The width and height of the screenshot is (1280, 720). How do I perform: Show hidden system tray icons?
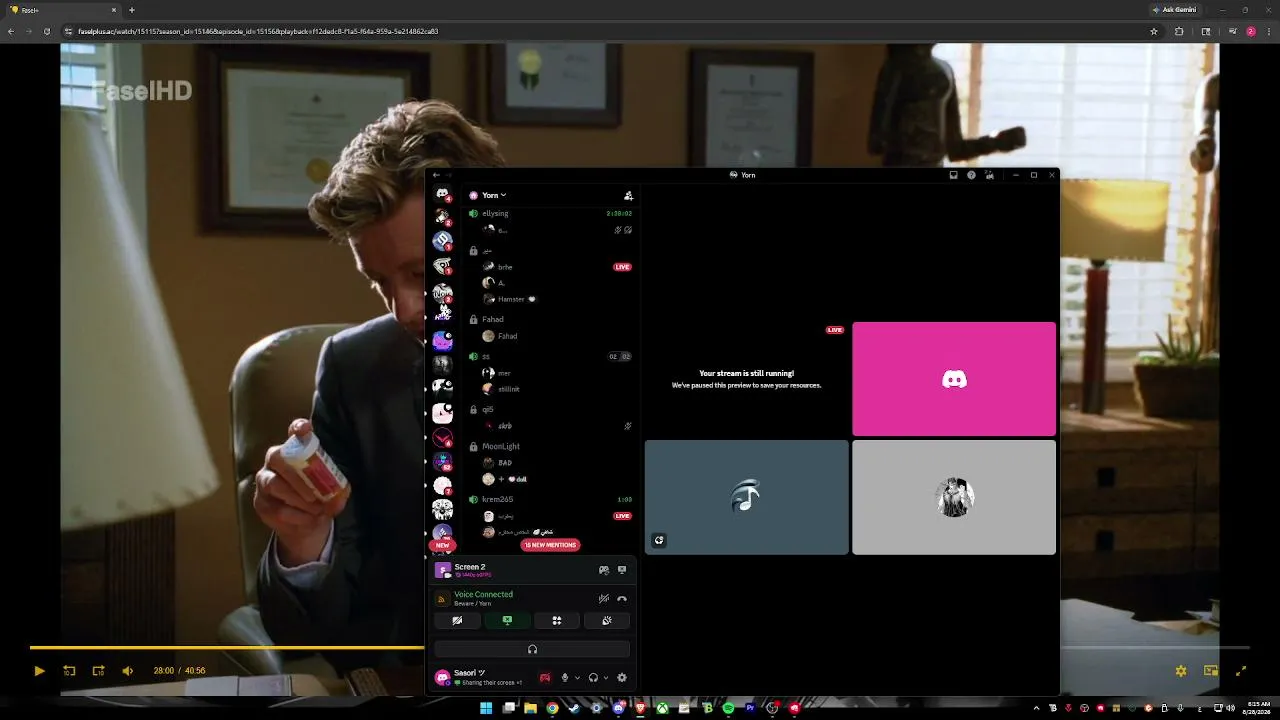1036,708
